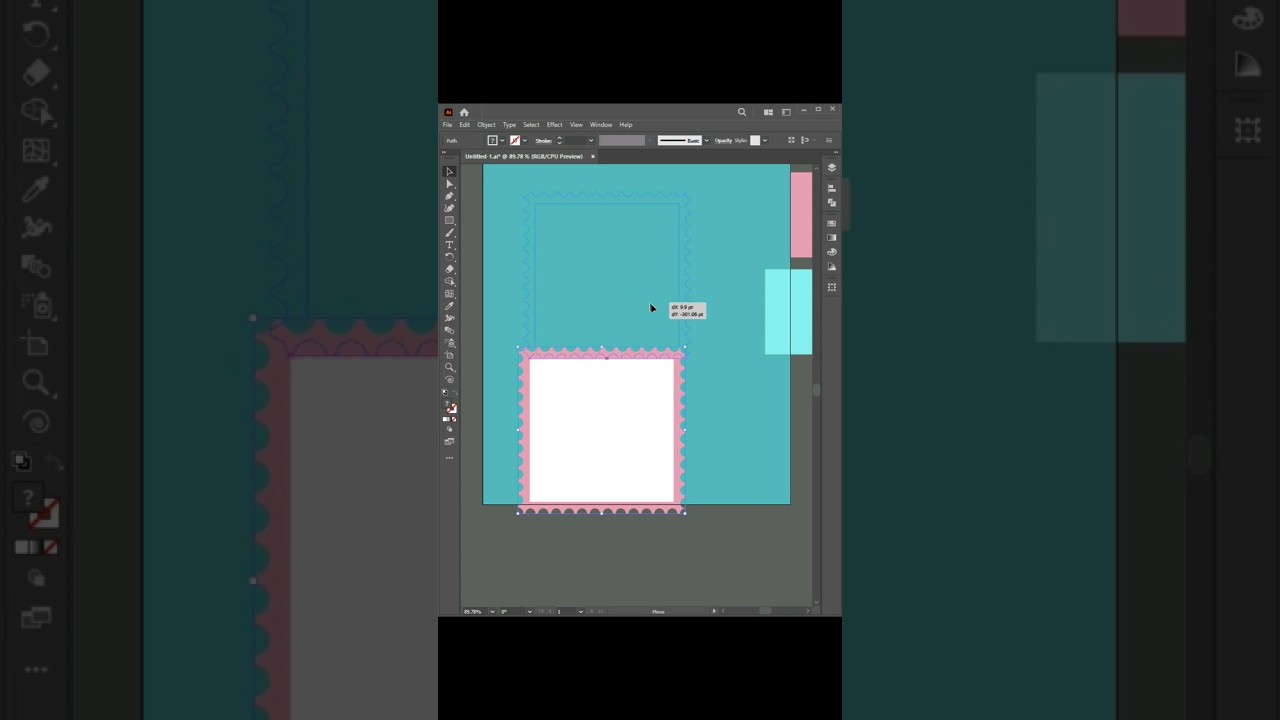Select the Selection tool (black arrow)
This screenshot has height=720, width=1280.
(x=449, y=171)
